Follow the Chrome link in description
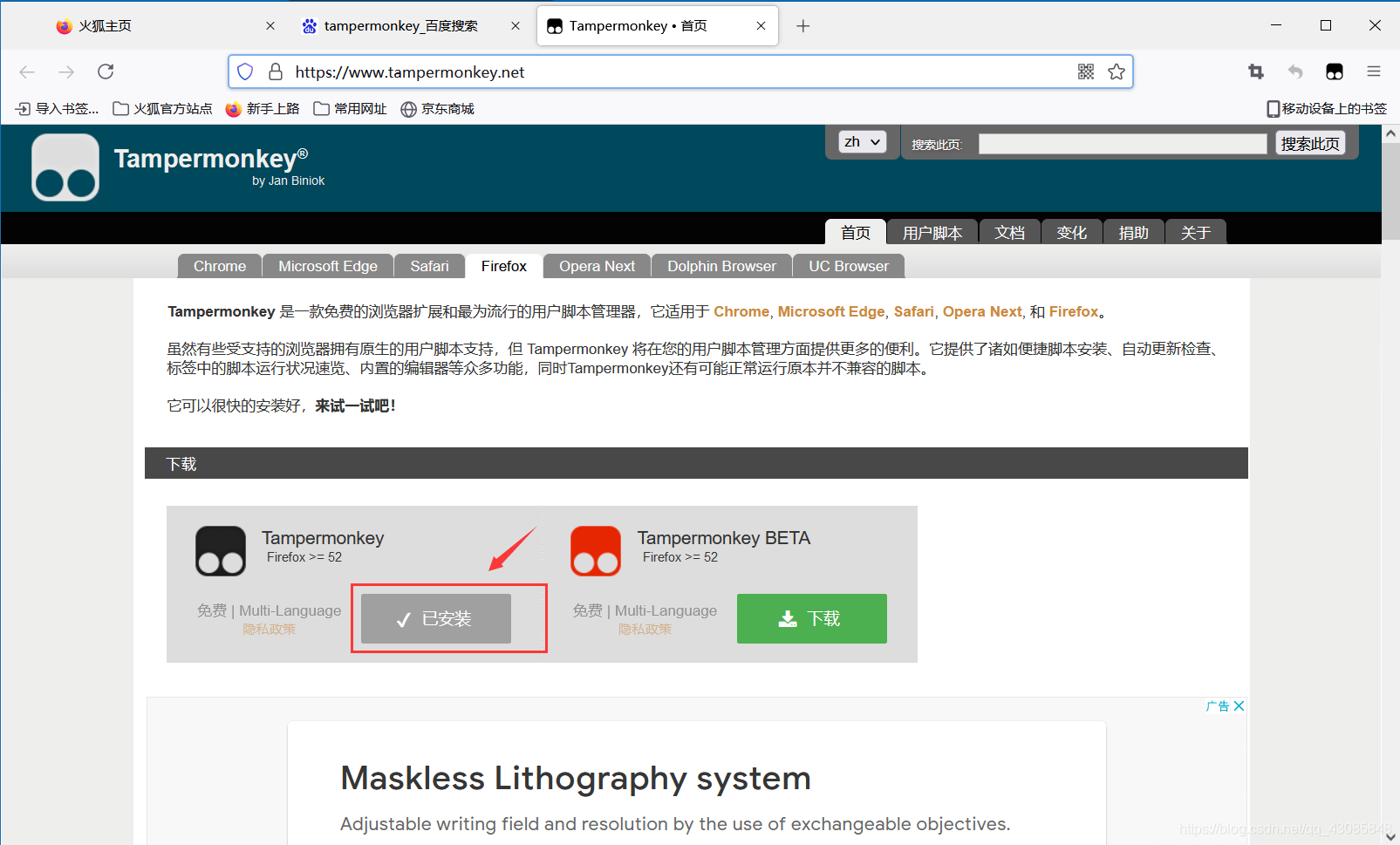1400x845 pixels. point(741,311)
